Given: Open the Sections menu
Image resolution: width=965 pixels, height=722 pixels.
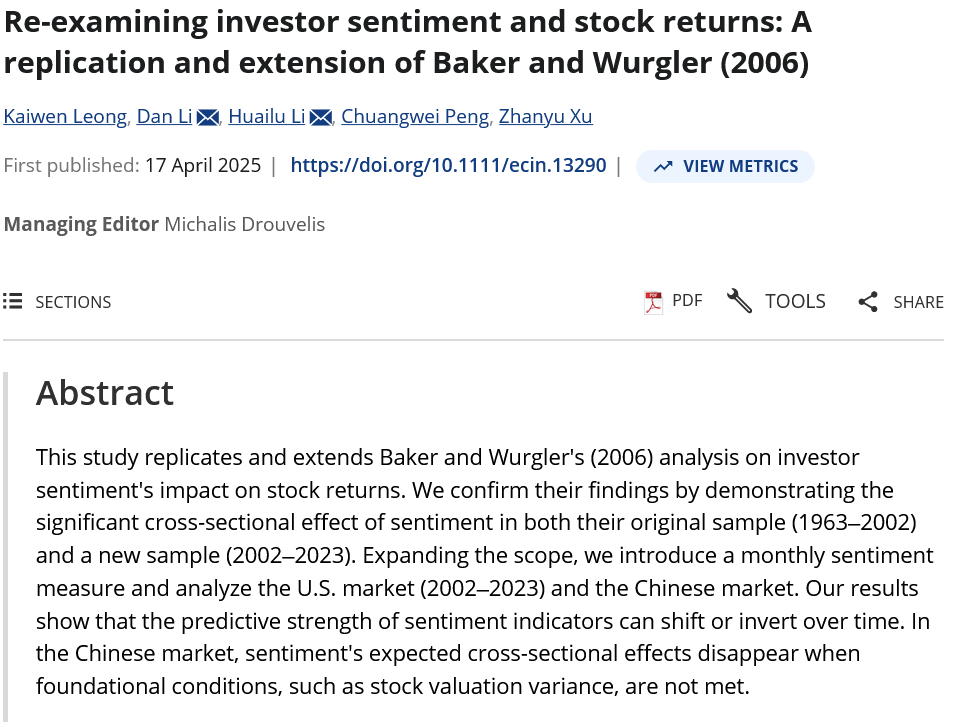Looking at the screenshot, I should coord(72,302).
